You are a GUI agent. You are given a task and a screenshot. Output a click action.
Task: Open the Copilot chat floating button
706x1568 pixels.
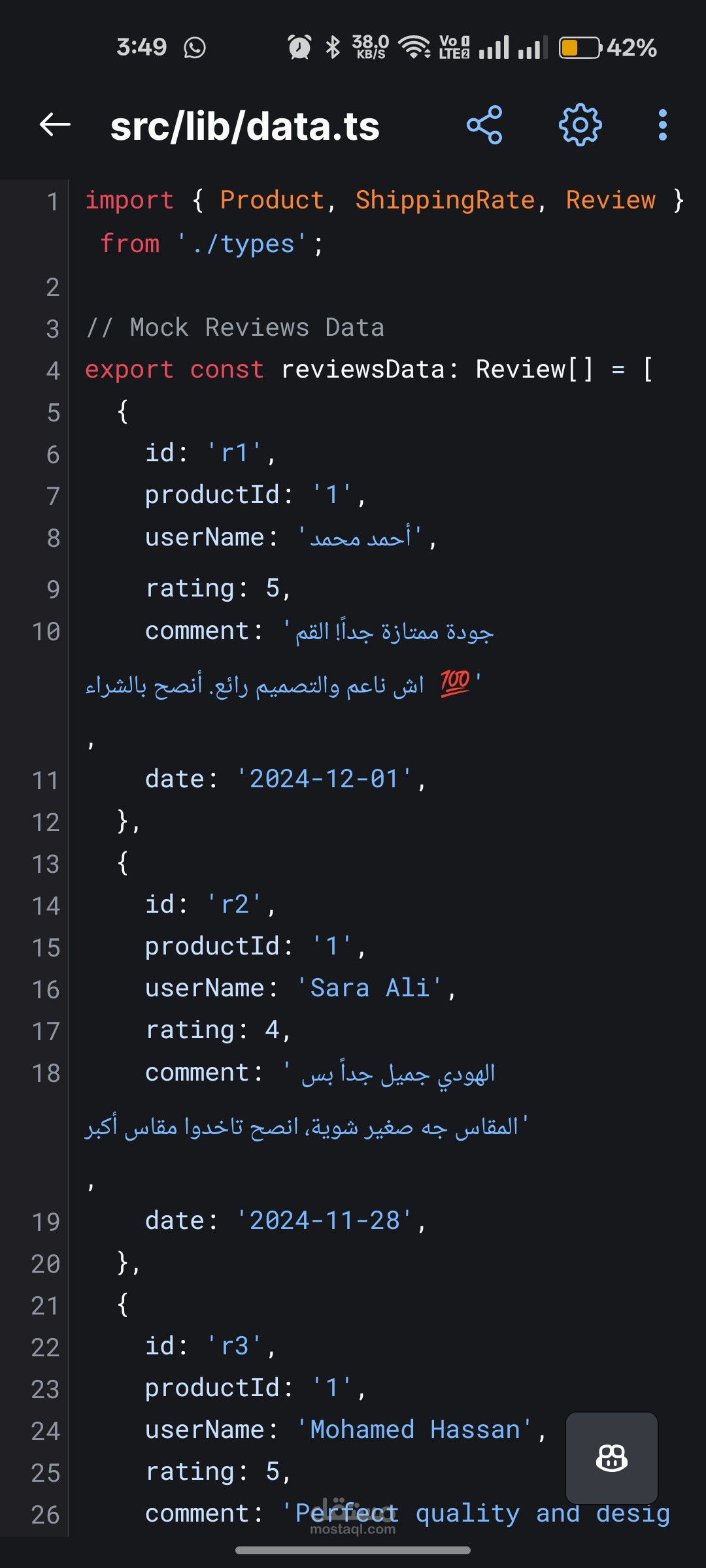pos(611,1458)
